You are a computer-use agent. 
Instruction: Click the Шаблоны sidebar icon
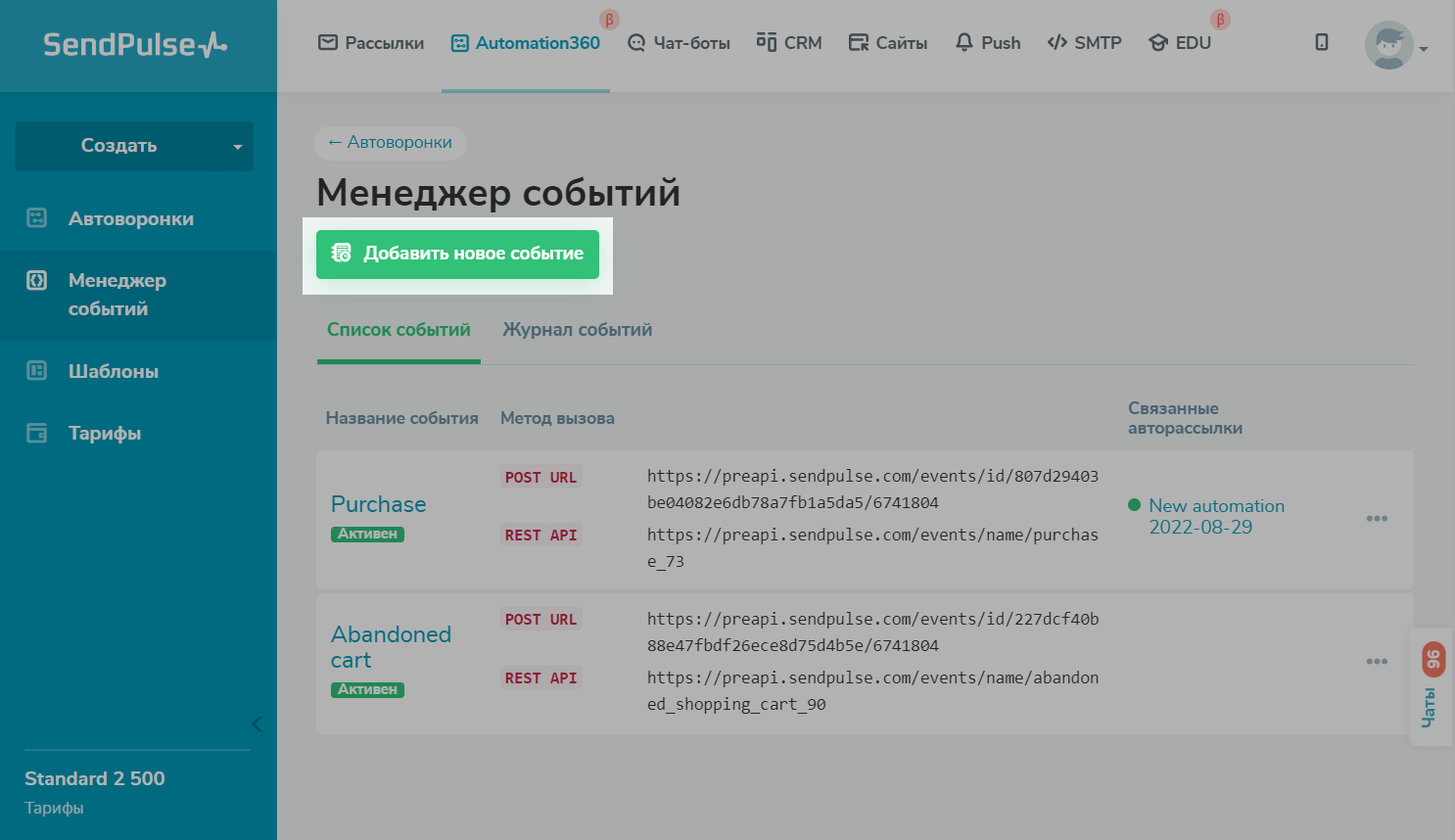[36, 370]
